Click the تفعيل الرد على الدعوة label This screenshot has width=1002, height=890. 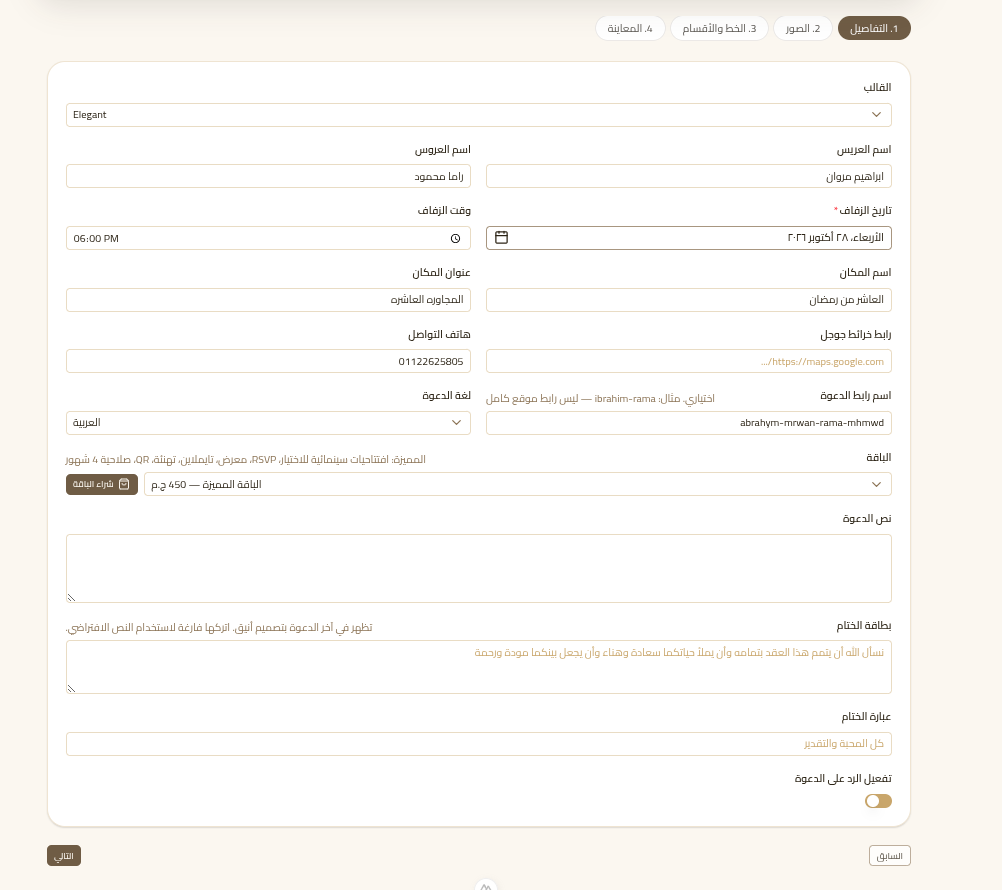tap(843, 778)
